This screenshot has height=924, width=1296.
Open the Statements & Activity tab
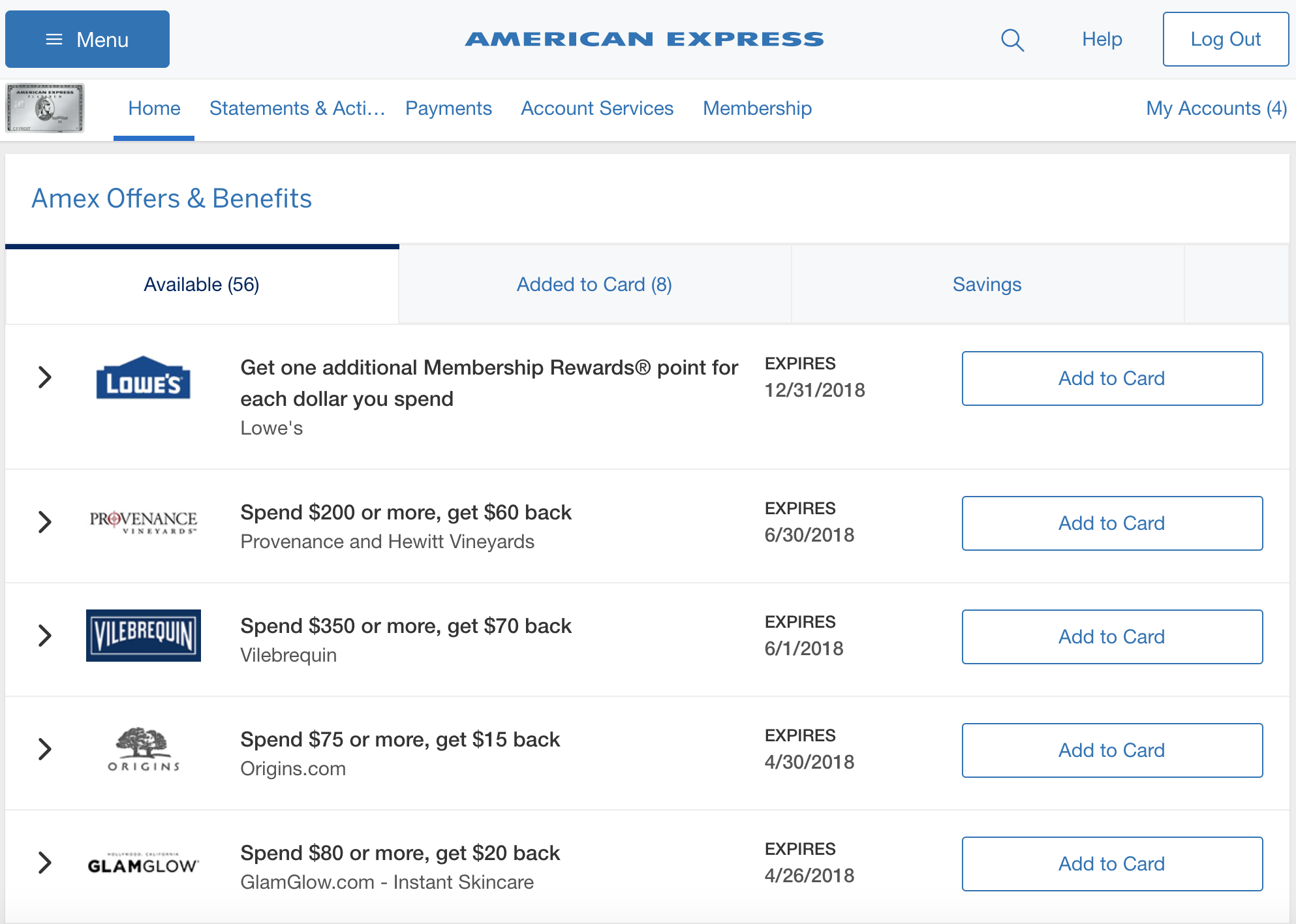coord(297,108)
